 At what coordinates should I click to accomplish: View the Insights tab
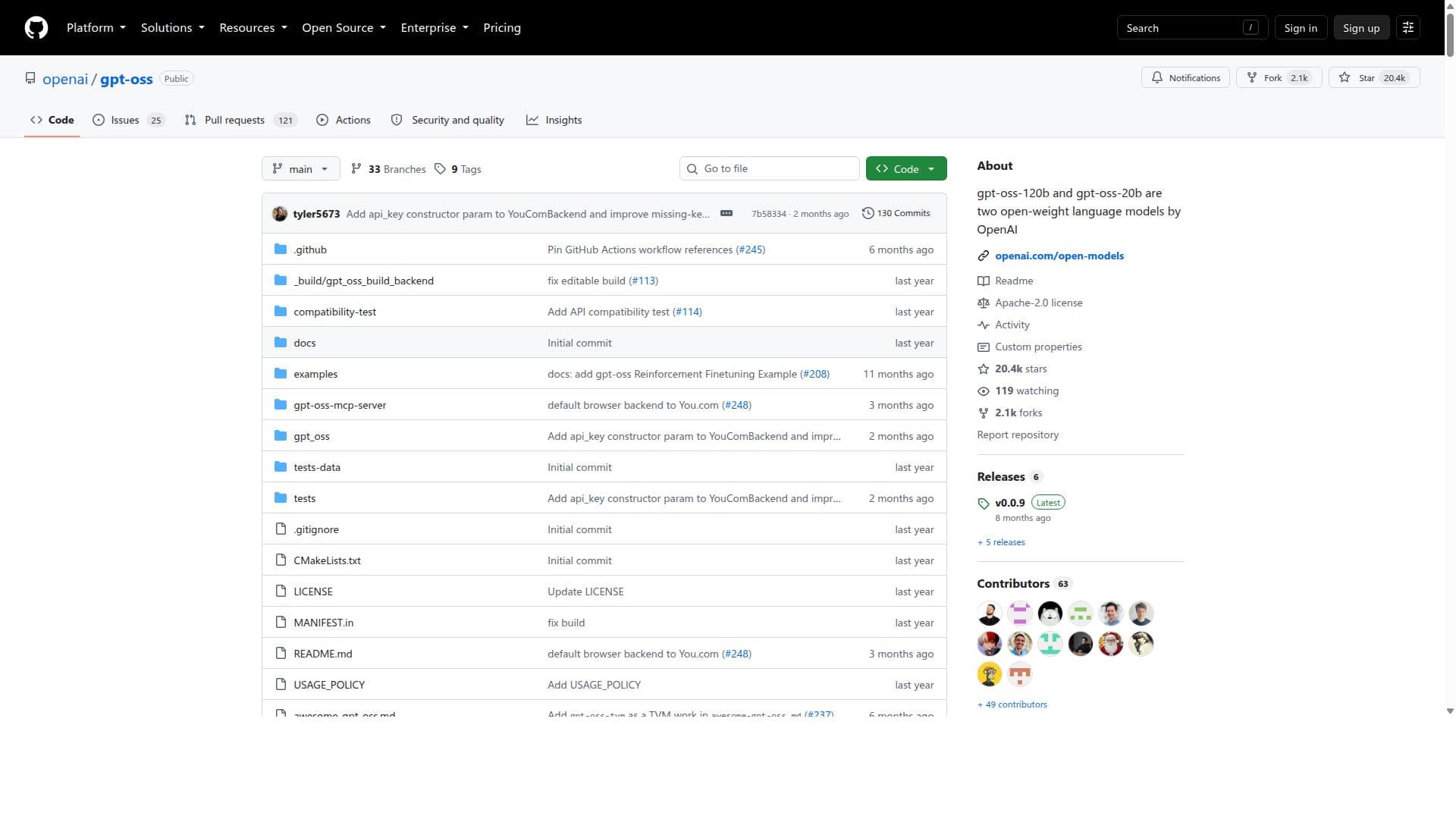coord(554,120)
